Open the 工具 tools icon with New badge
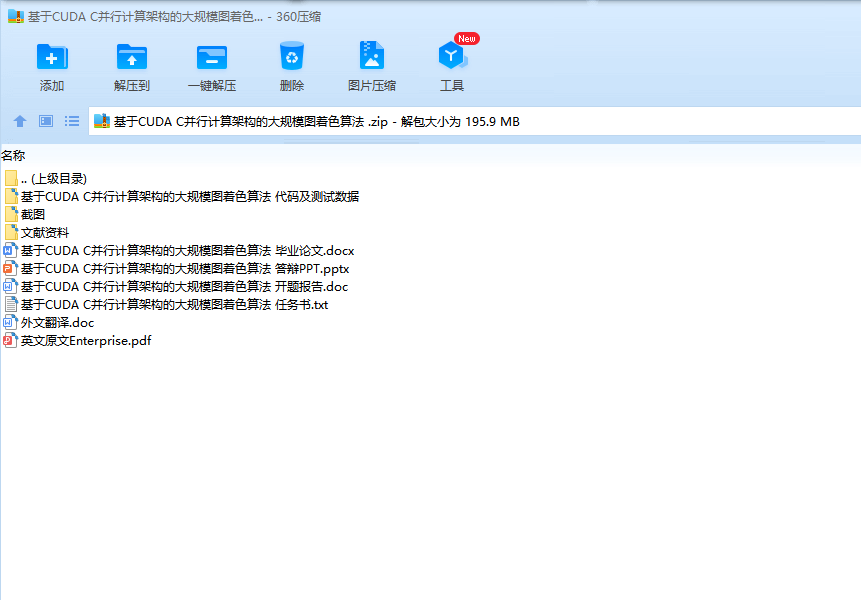This screenshot has width=861, height=600. pyautogui.click(x=452, y=56)
